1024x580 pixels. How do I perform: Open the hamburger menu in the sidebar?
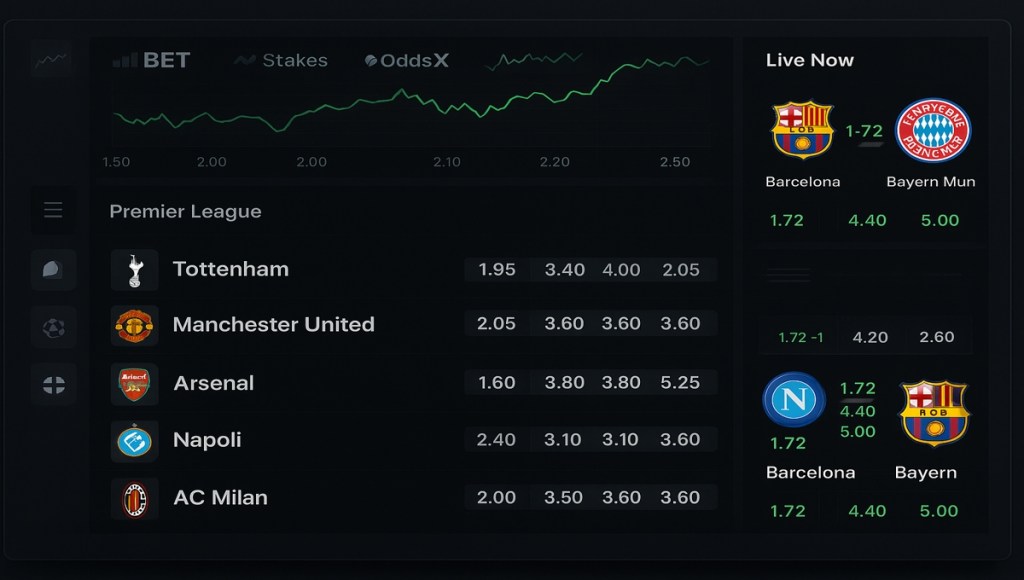click(52, 210)
